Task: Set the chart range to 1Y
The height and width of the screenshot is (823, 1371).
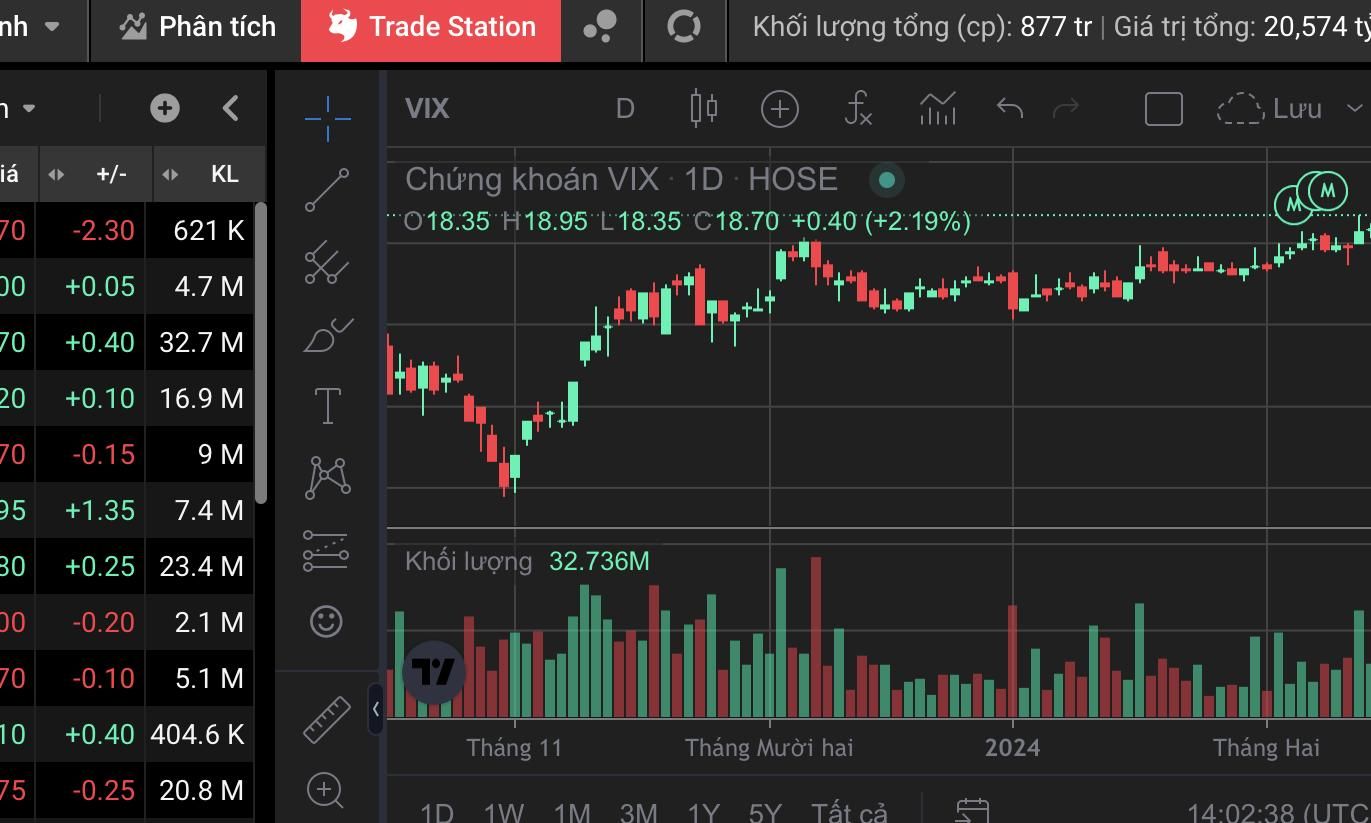Action: click(x=704, y=812)
